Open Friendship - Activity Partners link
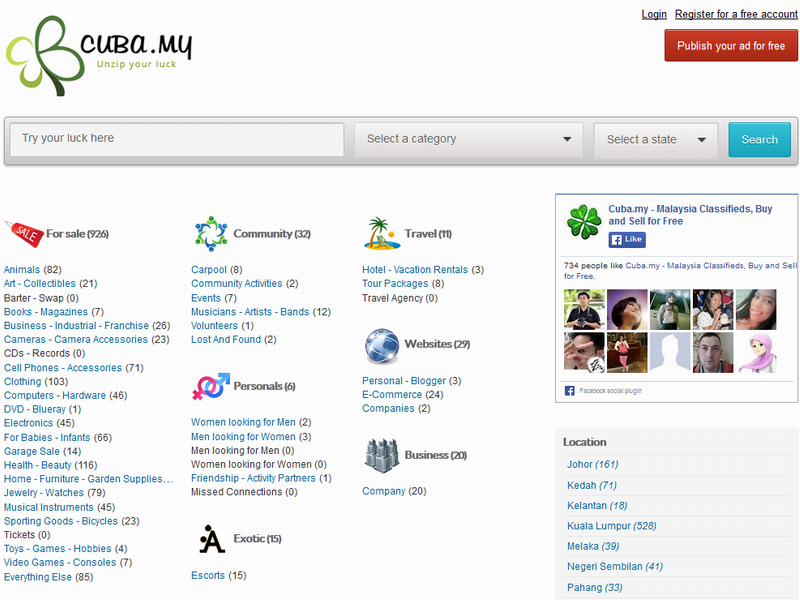 [x=253, y=478]
